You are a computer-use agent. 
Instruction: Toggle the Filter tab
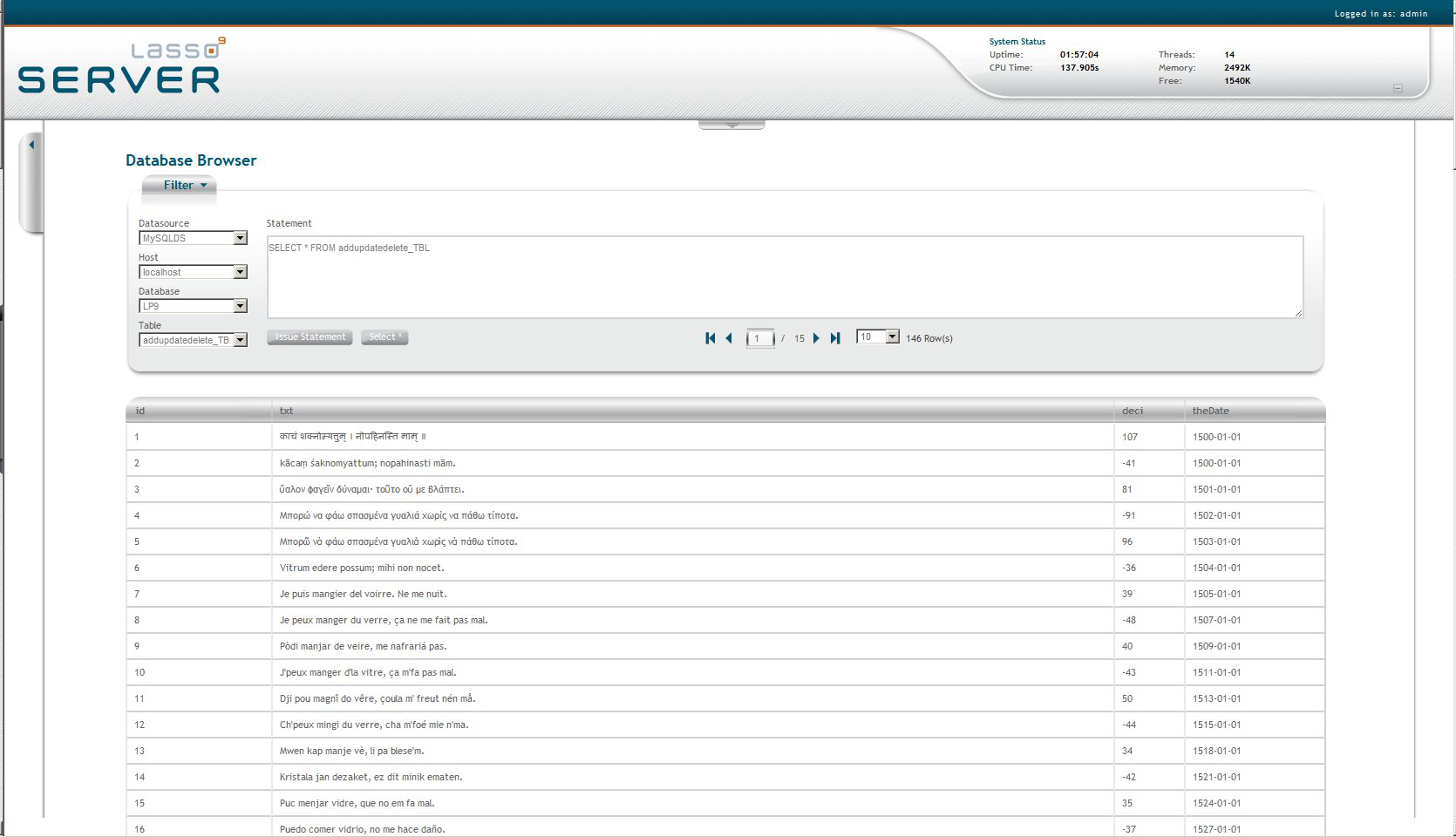184,185
